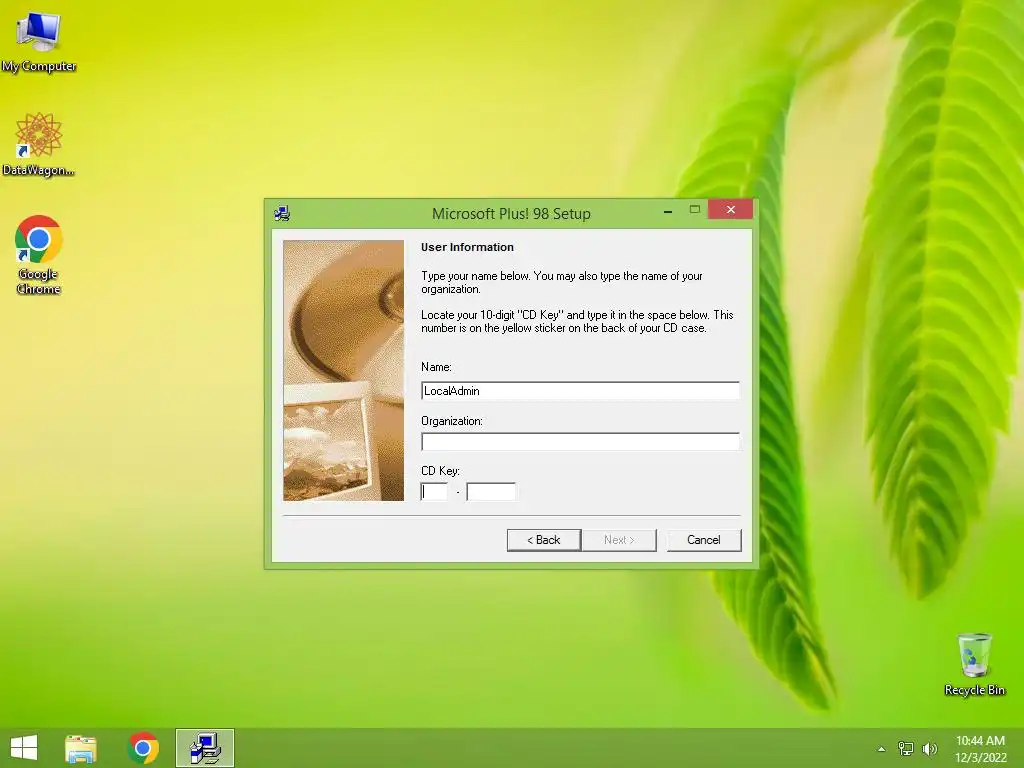This screenshot has width=1024, height=768.
Task: Open Chrome from the taskbar
Action: point(143,748)
